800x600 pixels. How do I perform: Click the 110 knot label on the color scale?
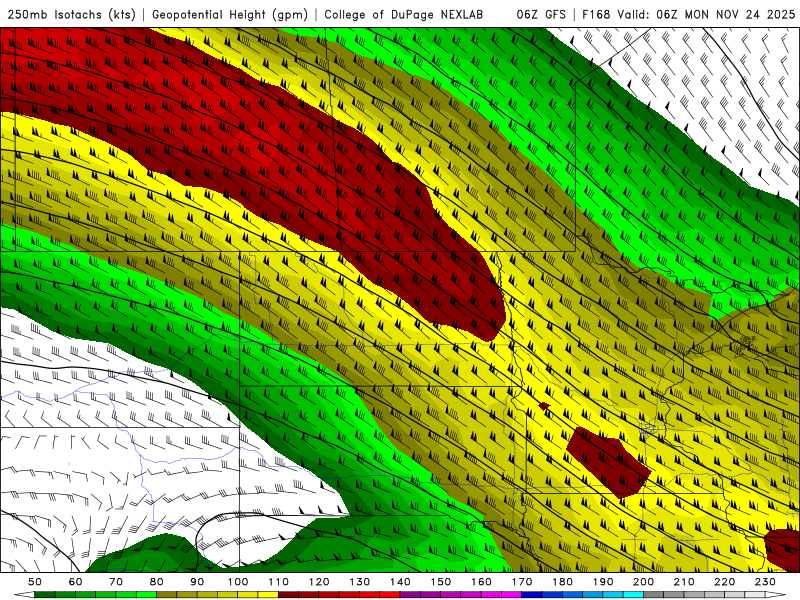click(278, 582)
